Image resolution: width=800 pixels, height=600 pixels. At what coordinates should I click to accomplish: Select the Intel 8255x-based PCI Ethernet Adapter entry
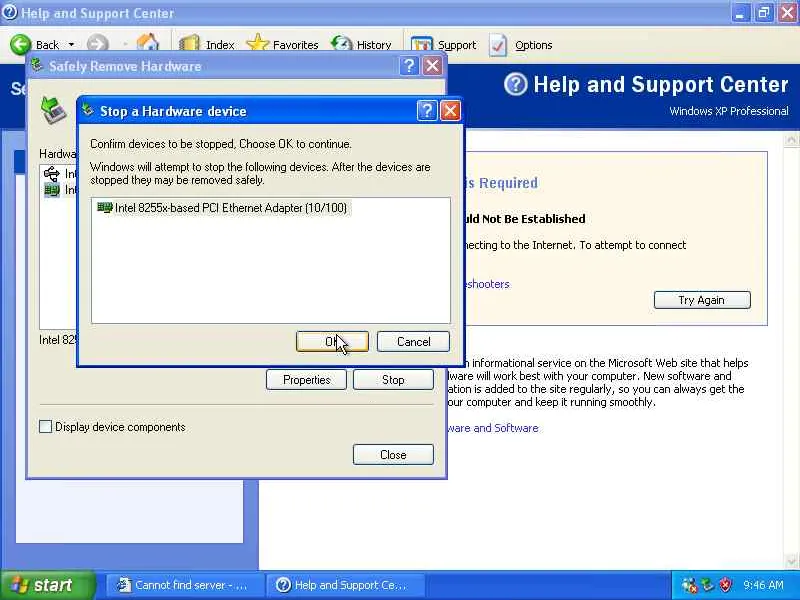(222, 208)
